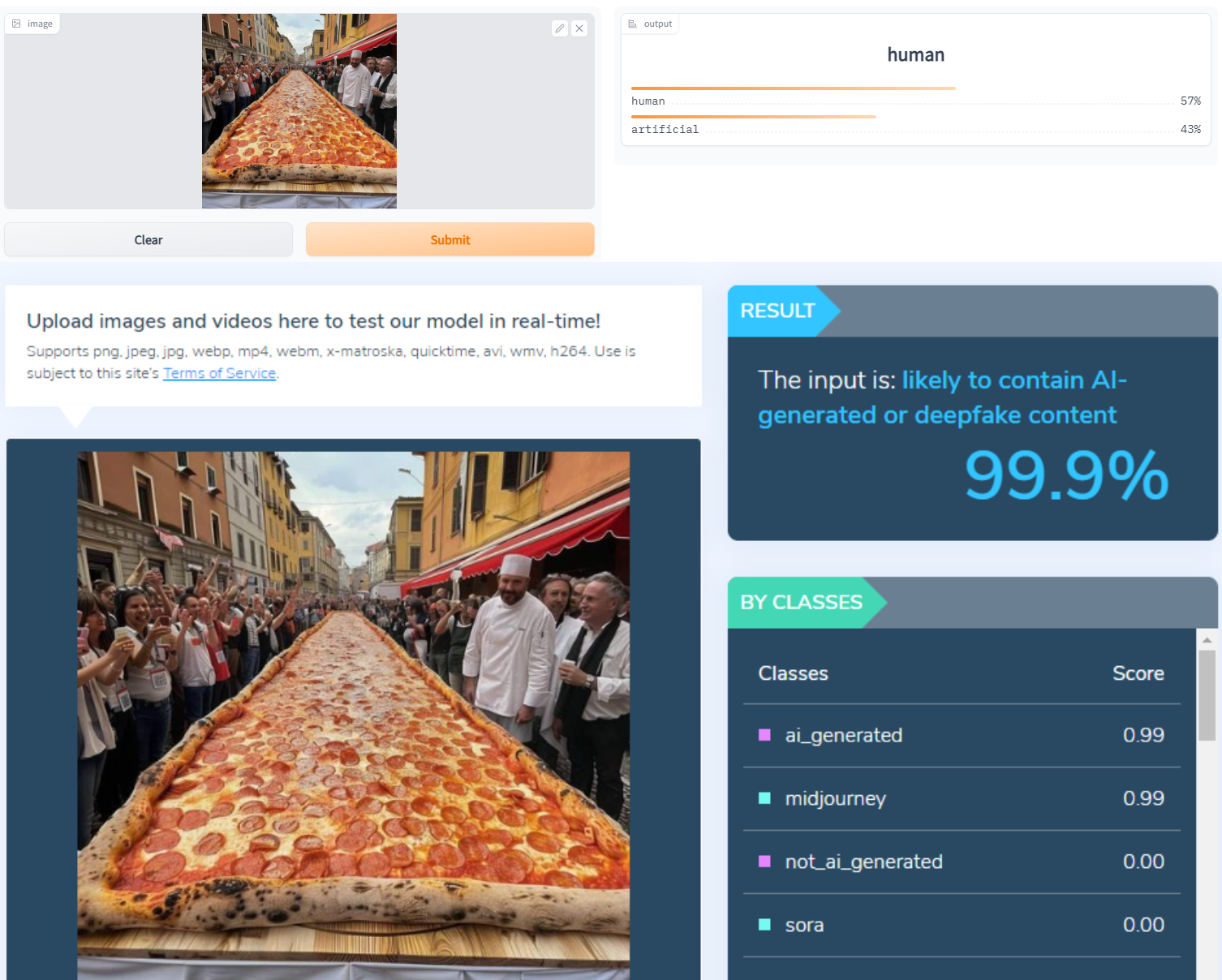Click the 'not_ai_generated' class row label
1222x980 pixels.
click(x=864, y=862)
